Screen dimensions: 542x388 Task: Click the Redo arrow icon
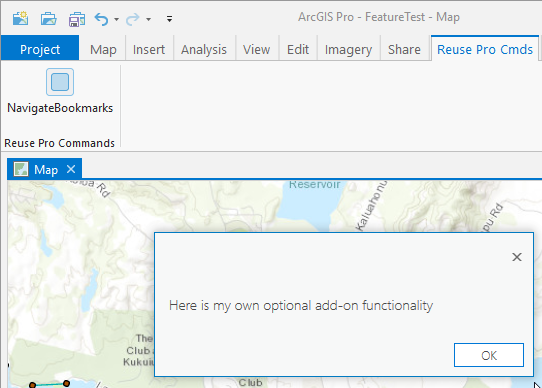point(133,19)
